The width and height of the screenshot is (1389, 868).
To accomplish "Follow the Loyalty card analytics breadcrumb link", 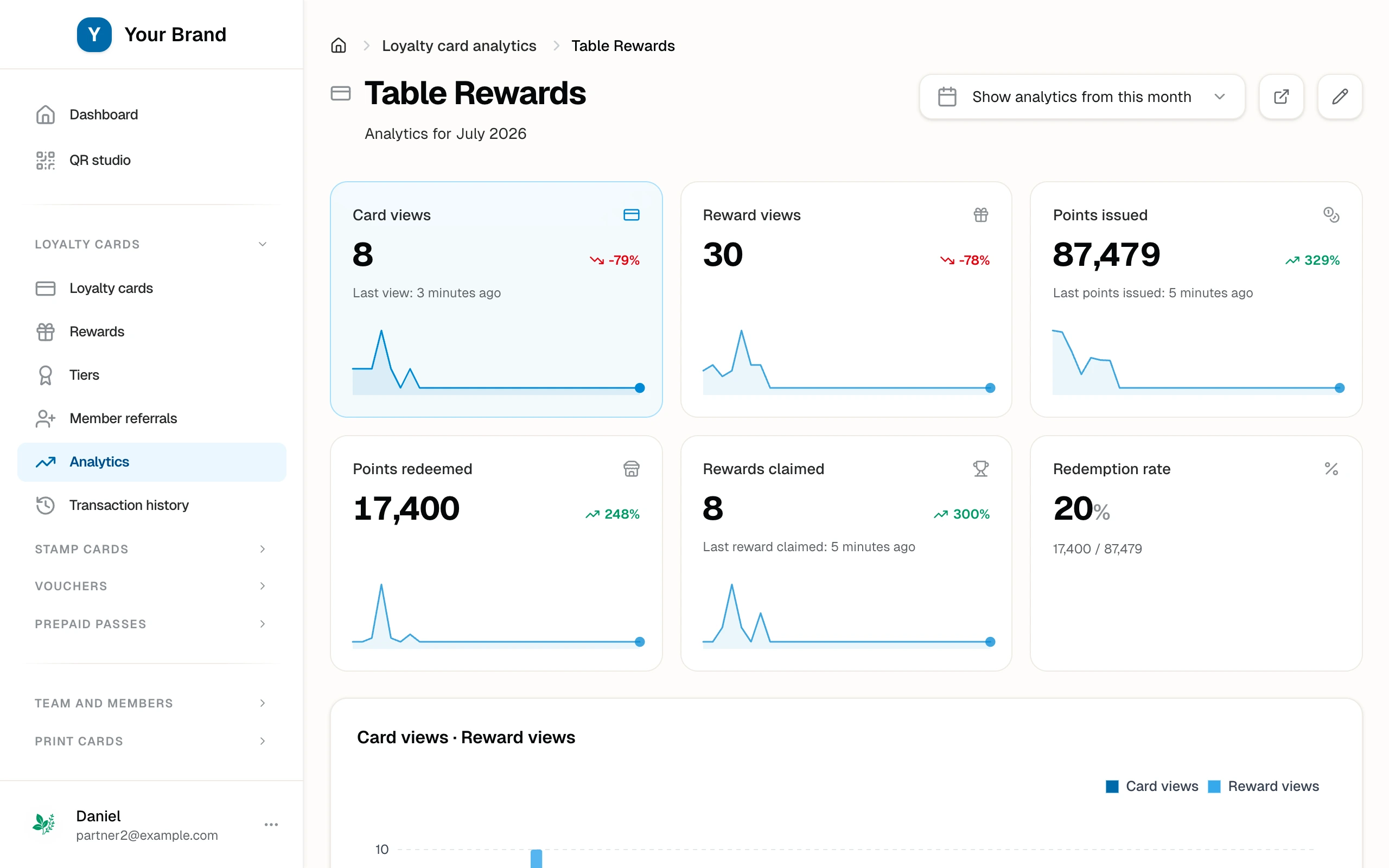I will (x=458, y=46).
